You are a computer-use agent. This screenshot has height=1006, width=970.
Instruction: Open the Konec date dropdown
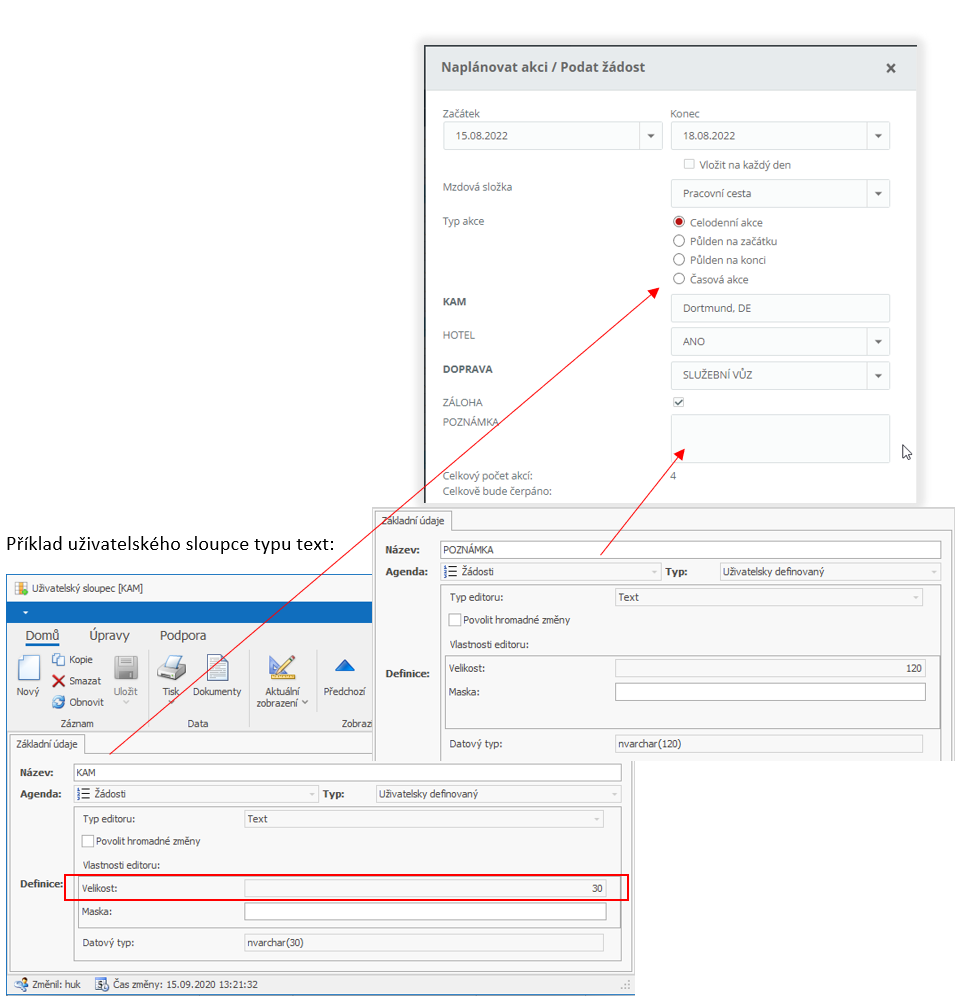pyautogui.click(x=878, y=136)
